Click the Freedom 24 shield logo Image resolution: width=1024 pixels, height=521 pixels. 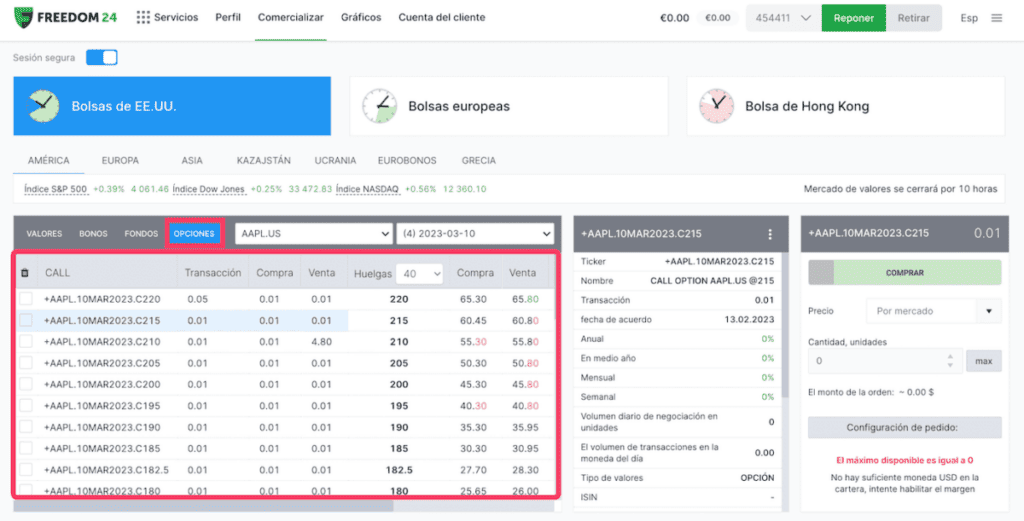click(24, 18)
